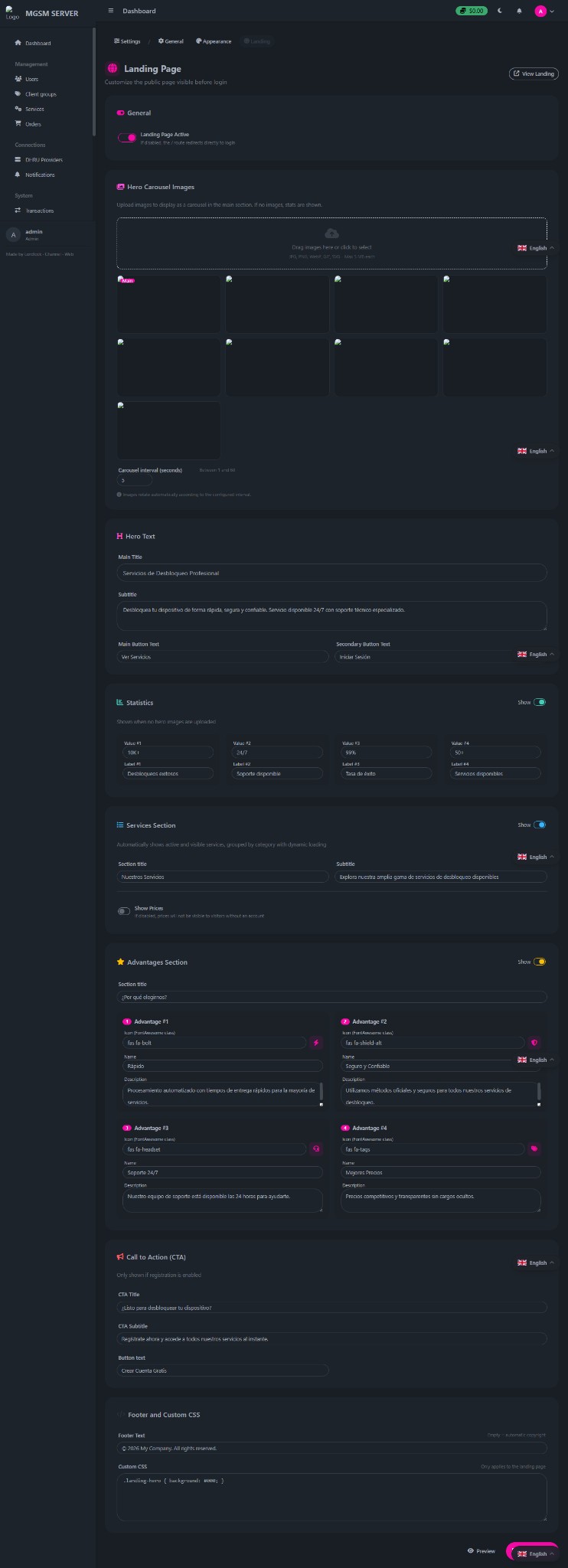
Task: Open the admin avatar dropdown in the header
Action: pos(544,11)
